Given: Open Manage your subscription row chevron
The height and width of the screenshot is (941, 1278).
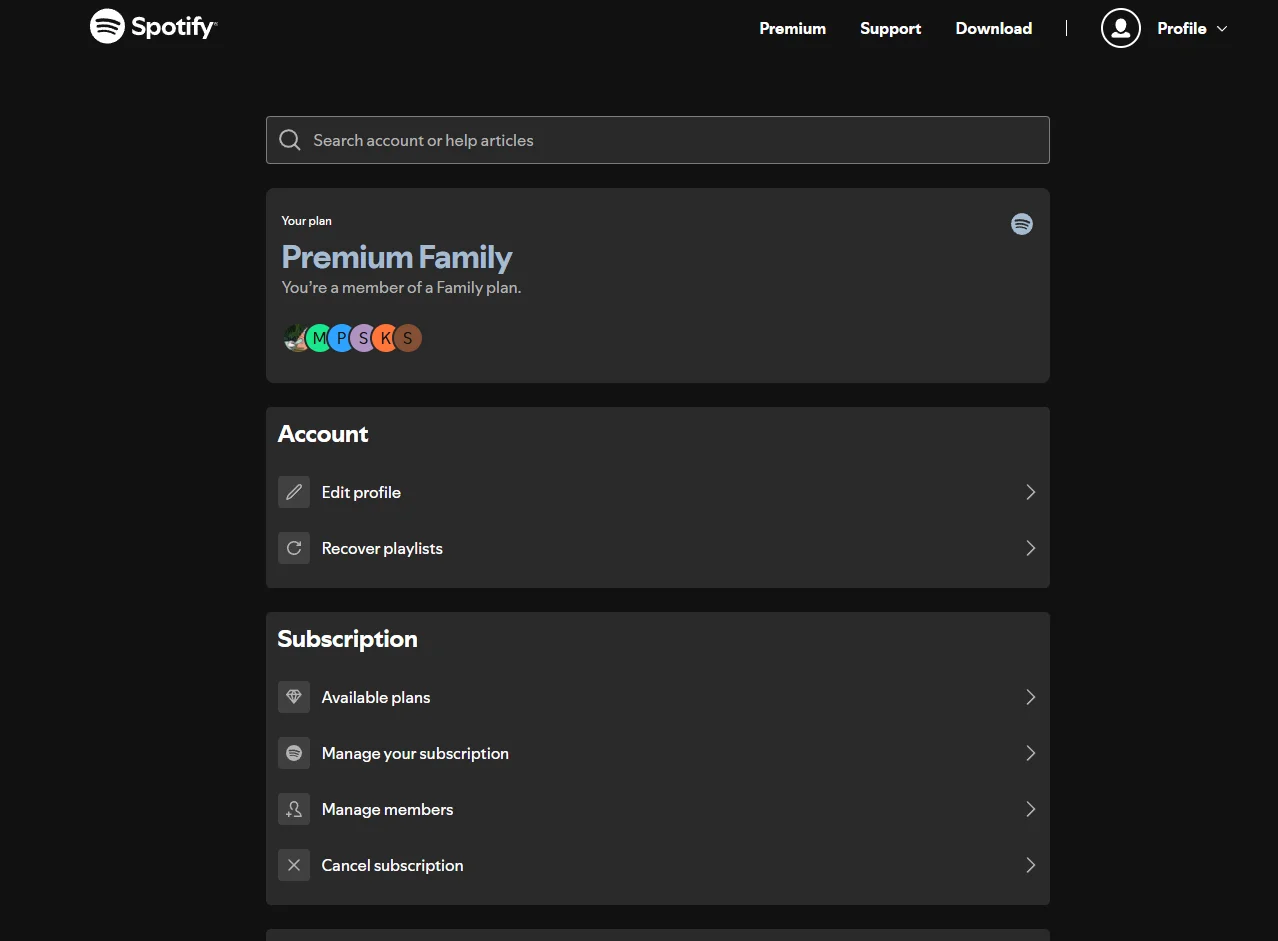Looking at the screenshot, I should click(x=1030, y=753).
